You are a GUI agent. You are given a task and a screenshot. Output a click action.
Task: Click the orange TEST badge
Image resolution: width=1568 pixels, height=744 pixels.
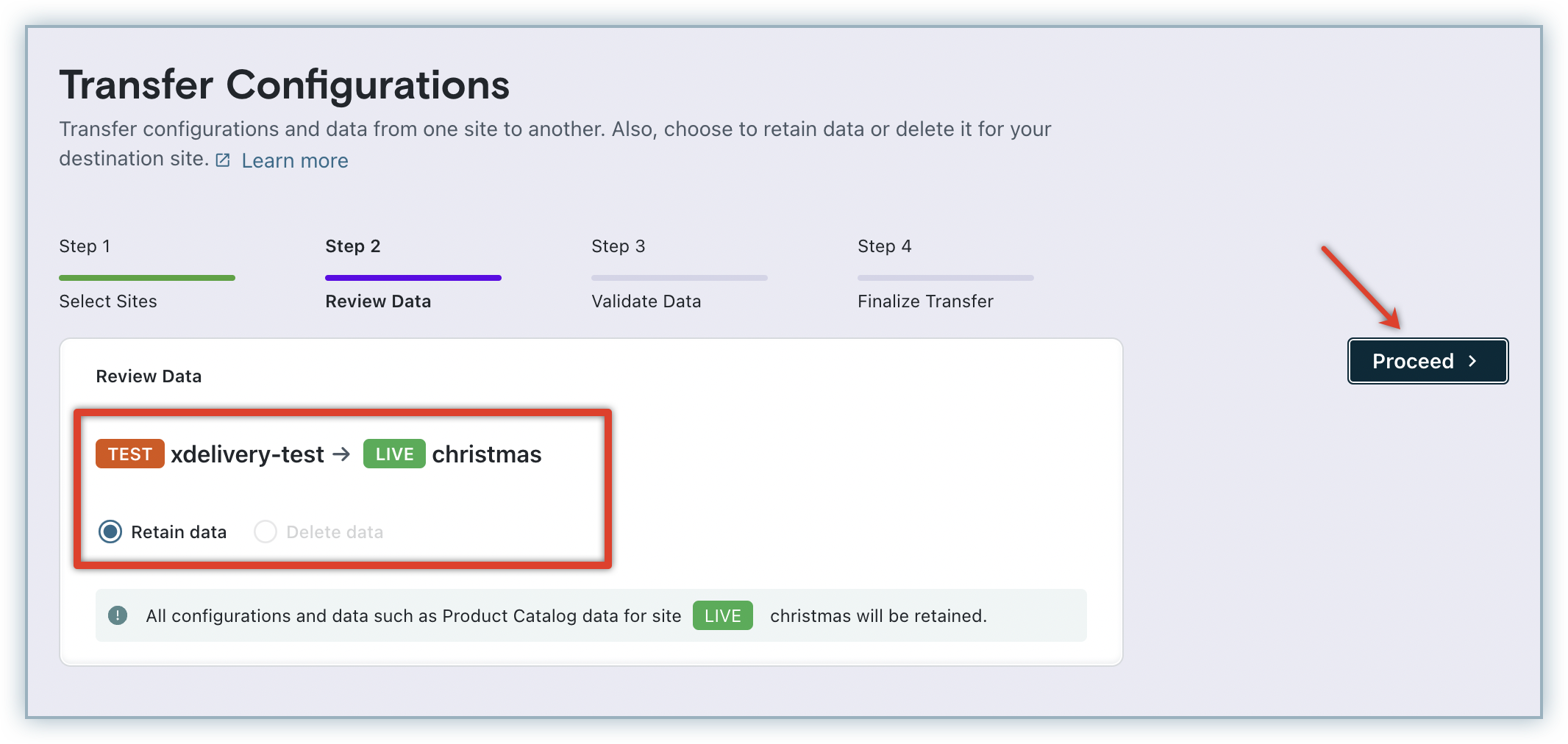click(x=129, y=454)
